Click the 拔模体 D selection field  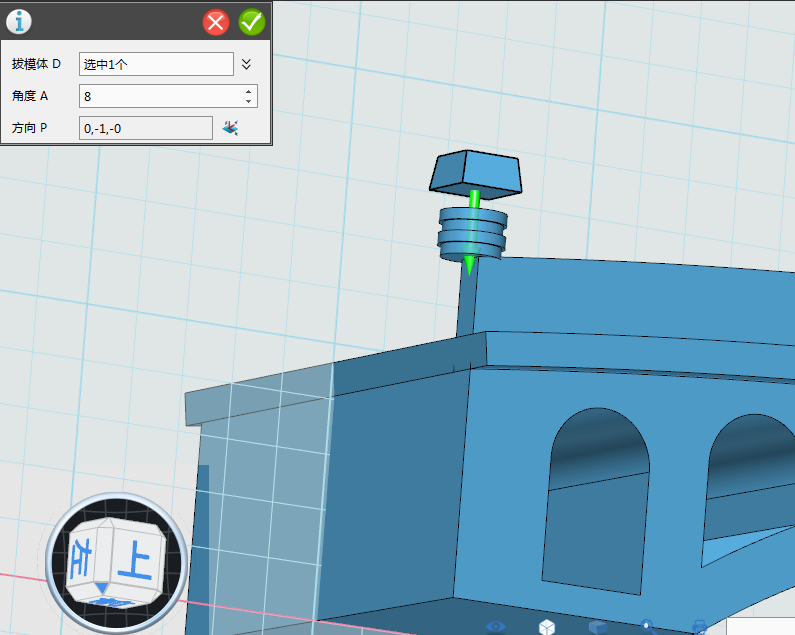click(x=156, y=64)
